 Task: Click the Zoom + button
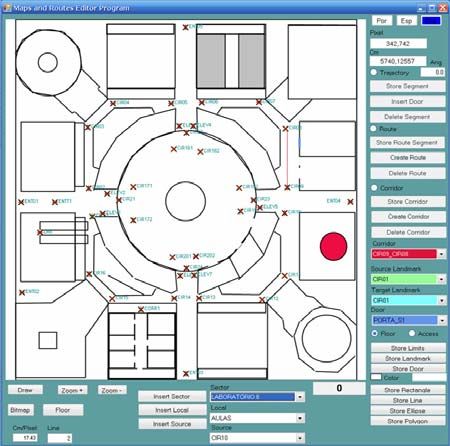pyautogui.click(x=72, y=390)
